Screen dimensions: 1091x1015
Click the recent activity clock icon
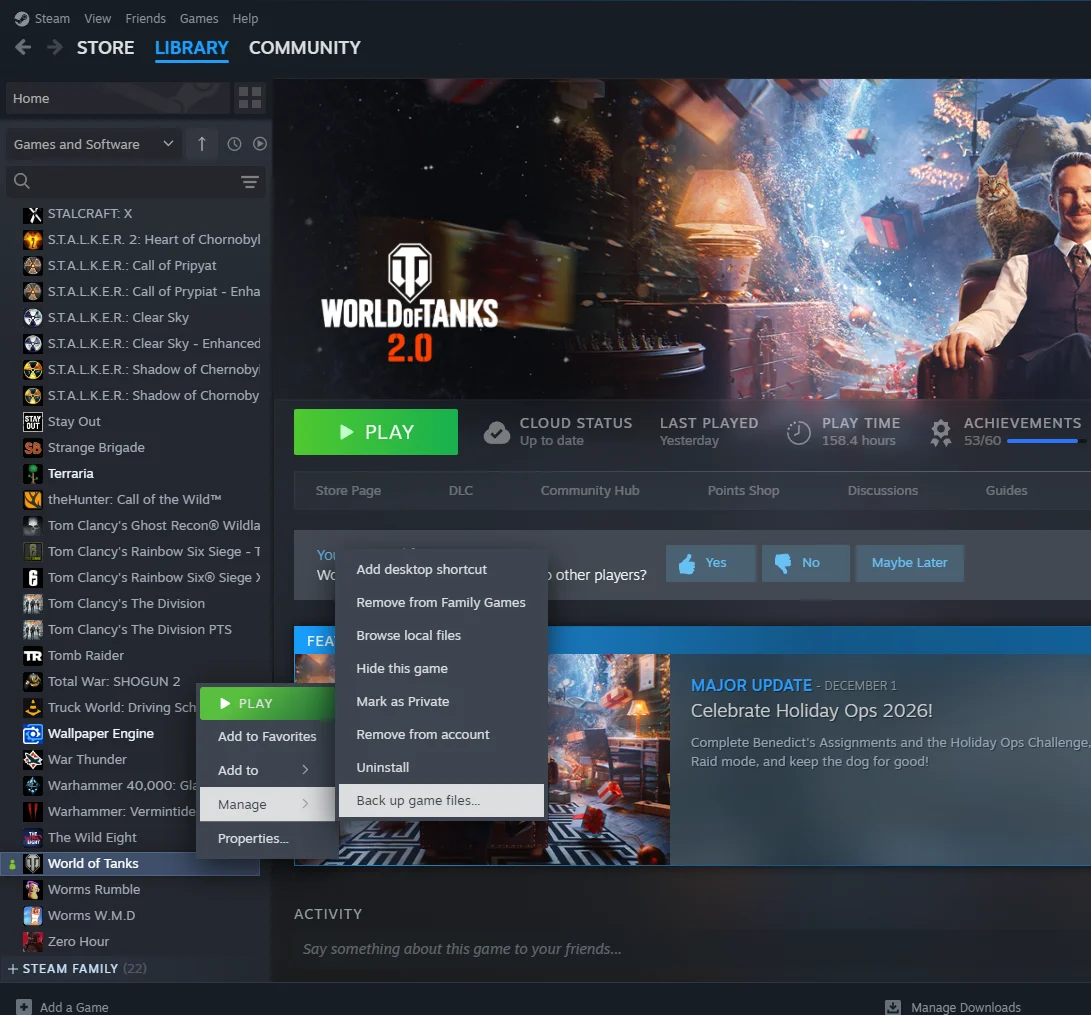[x=234, y=144]
